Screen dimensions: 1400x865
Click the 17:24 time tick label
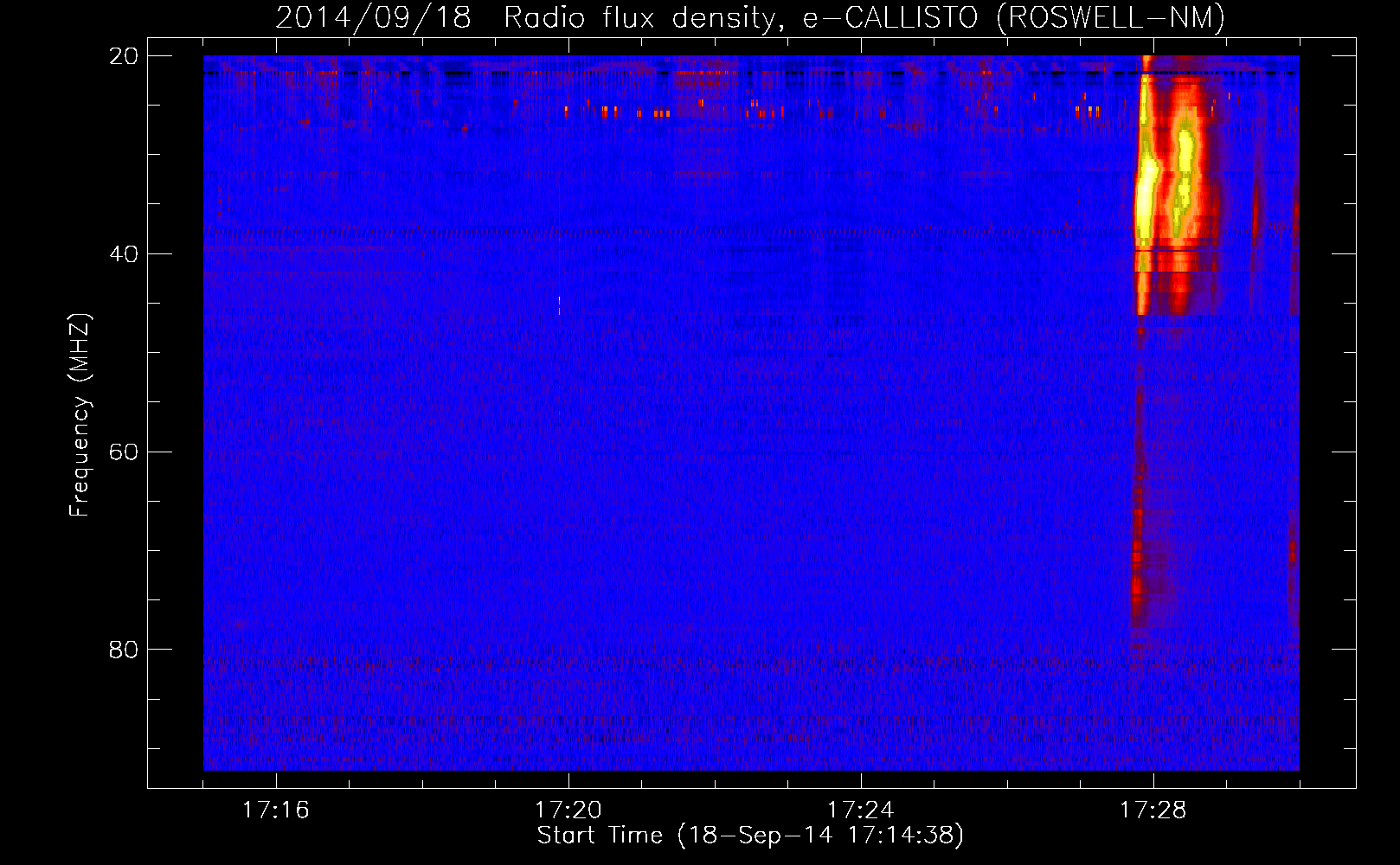(861, 811)
